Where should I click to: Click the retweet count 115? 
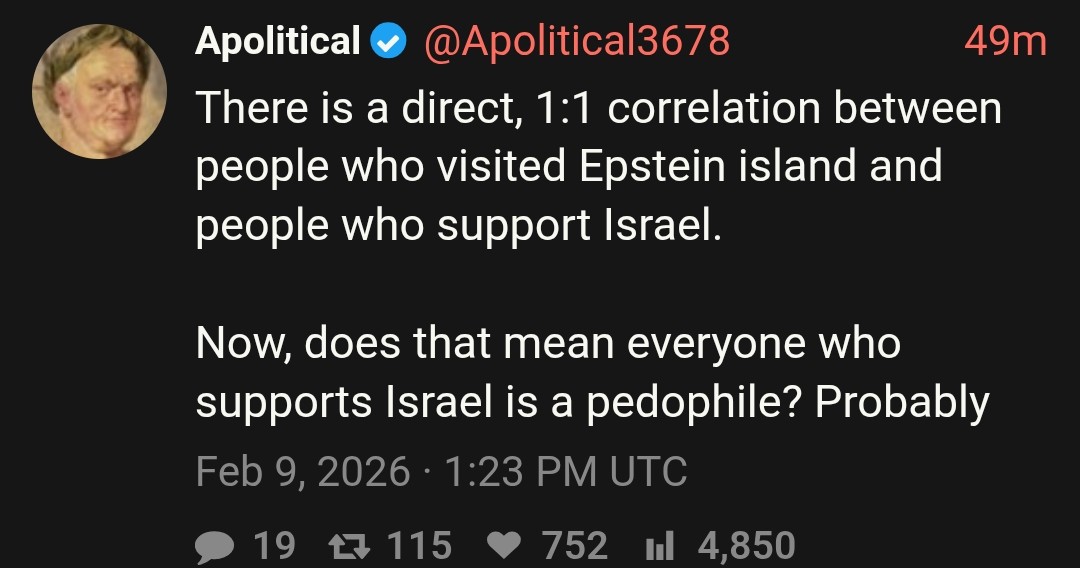point(418,546)
